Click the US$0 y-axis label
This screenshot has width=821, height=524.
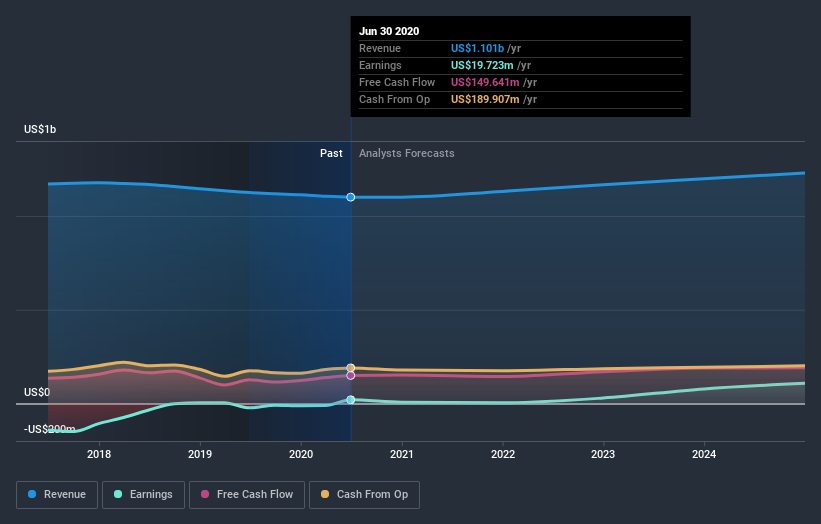(x=37, y=392)
